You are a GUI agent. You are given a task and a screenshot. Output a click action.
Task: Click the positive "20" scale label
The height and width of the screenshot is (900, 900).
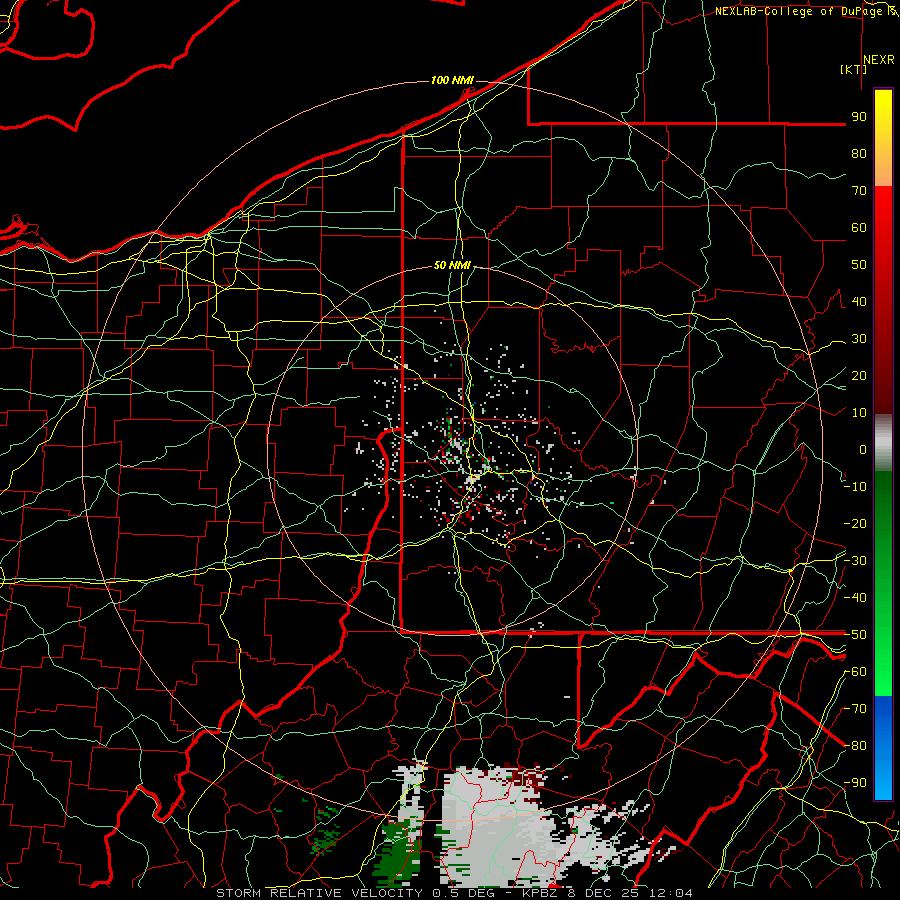click(x=859, y=375)
